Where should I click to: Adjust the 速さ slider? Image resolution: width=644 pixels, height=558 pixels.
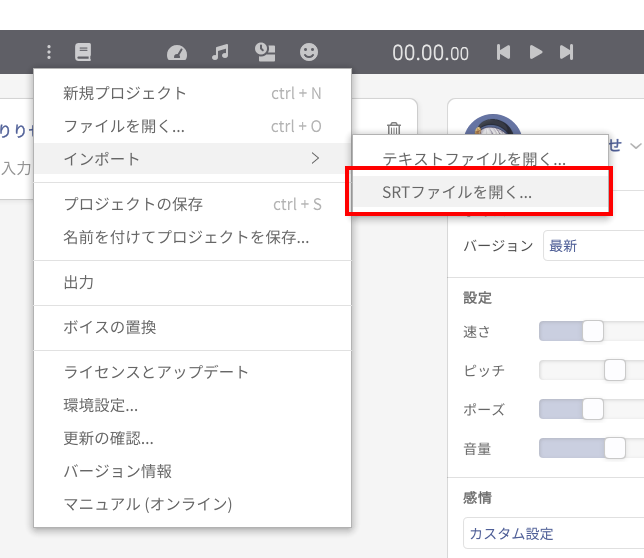point(591,331)
